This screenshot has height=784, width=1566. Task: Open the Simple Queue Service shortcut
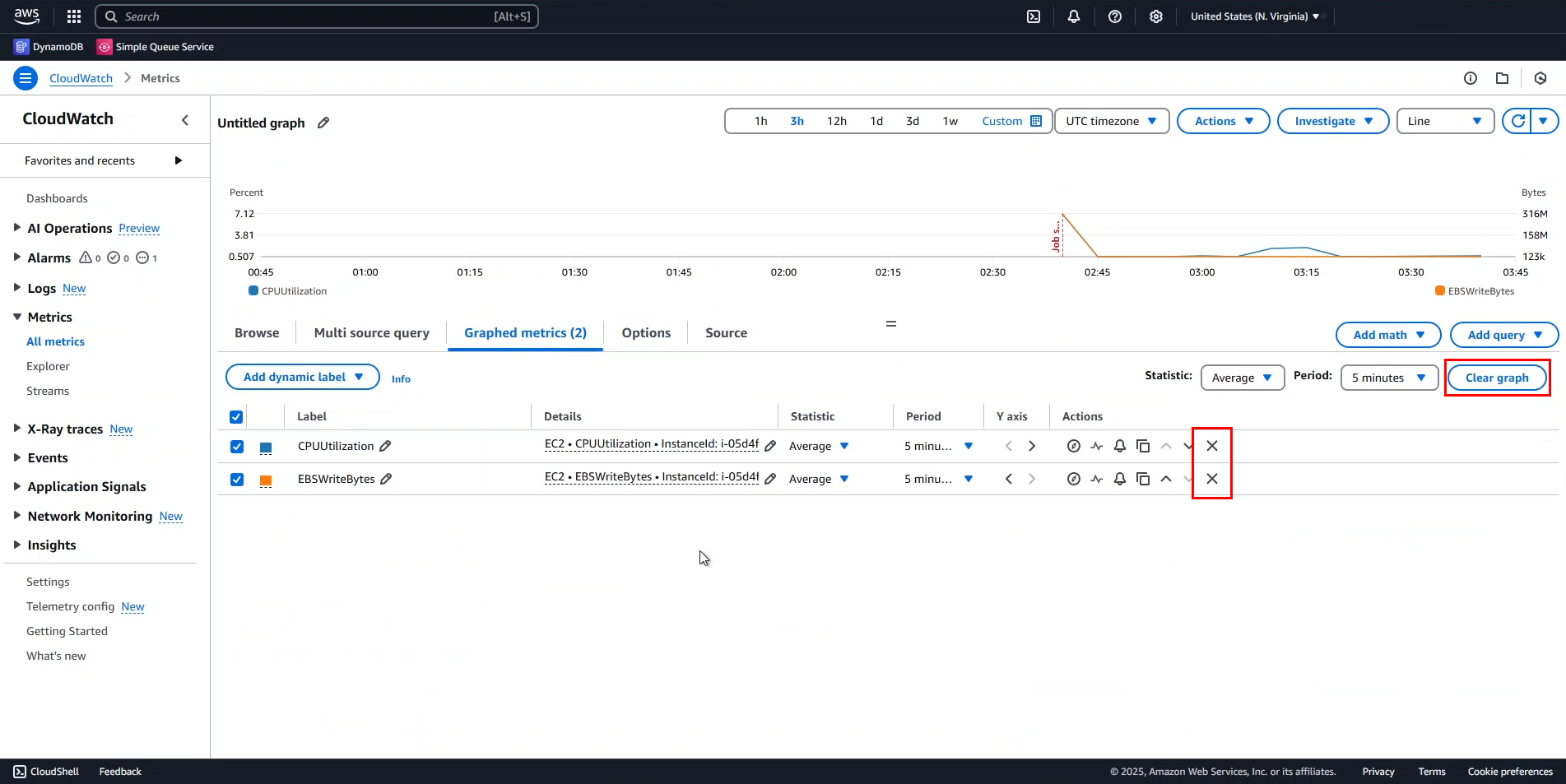tap(156, 47)
